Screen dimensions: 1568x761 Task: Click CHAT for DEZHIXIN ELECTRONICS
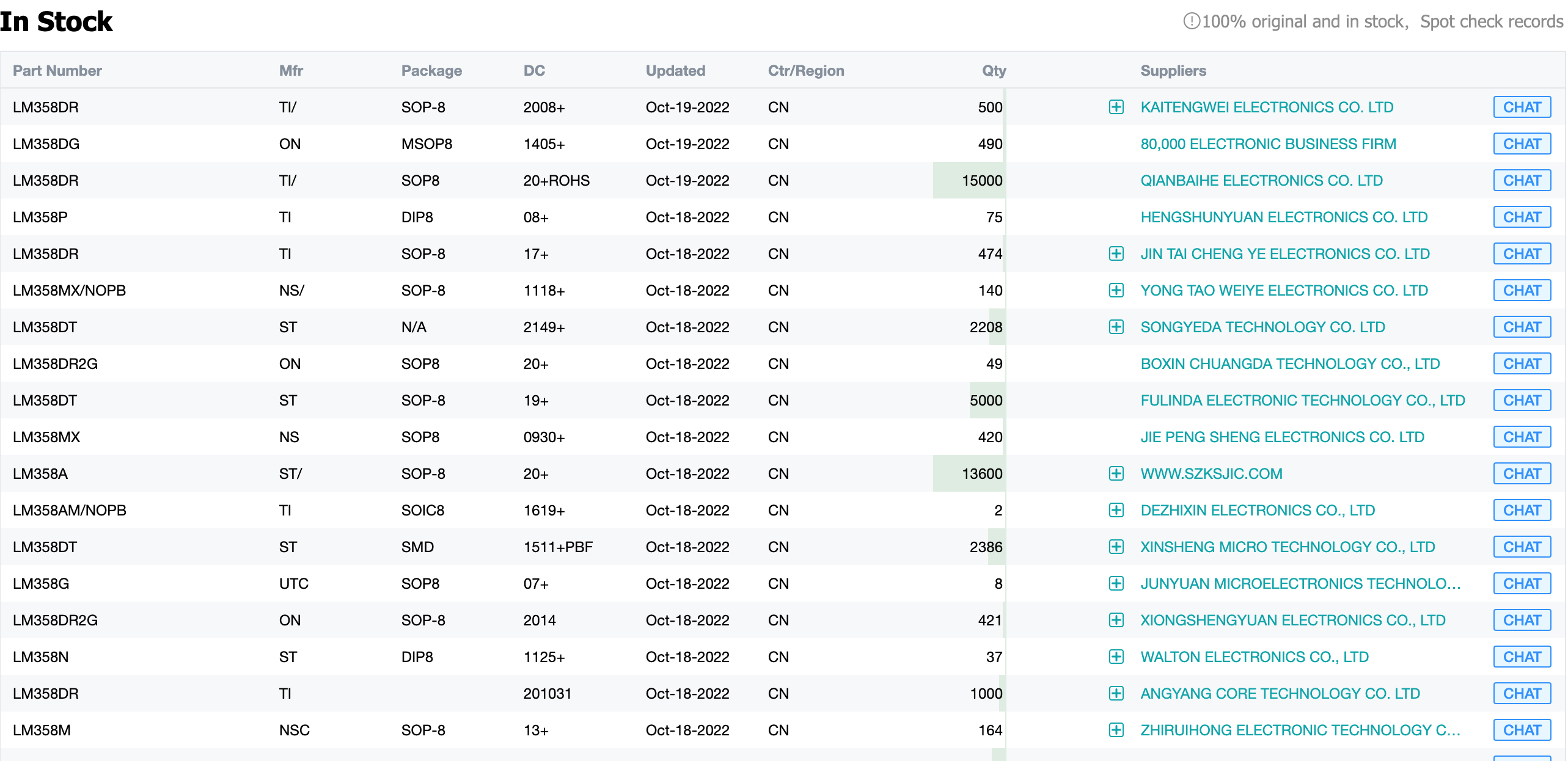click(1522, 510)
